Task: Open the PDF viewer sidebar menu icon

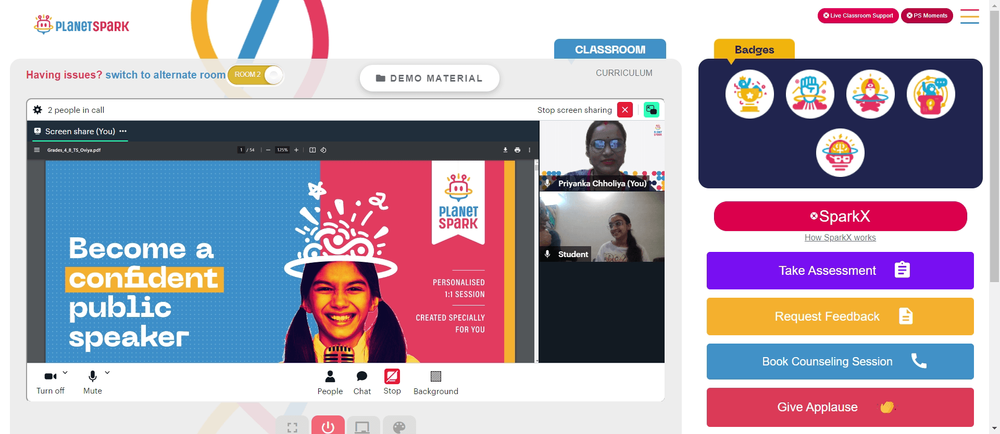Action: pos(37,150)
